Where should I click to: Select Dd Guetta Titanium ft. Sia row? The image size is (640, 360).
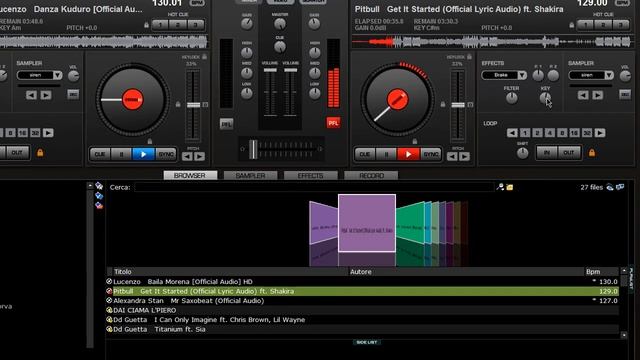(x=362, y=329)
